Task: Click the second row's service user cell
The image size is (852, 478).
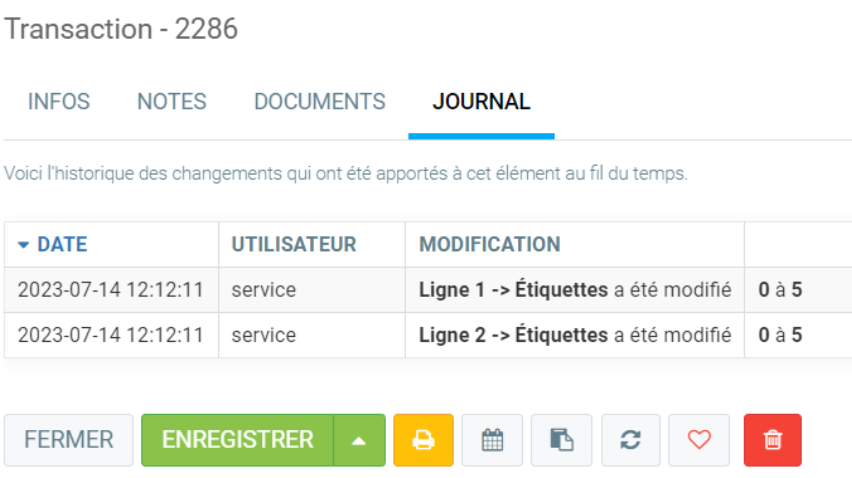Action: (264, 335)
